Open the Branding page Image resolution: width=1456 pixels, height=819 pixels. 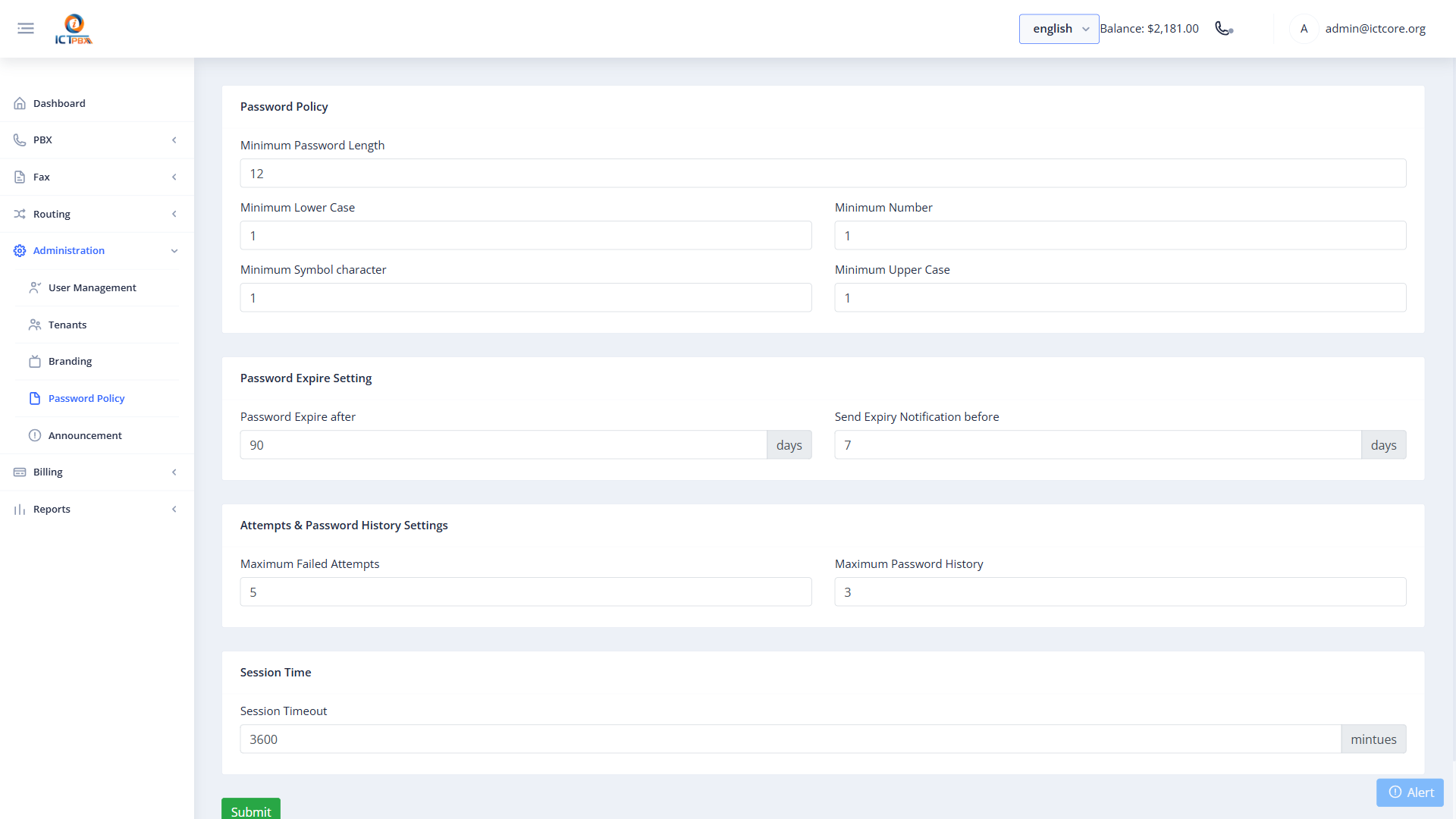97,362
